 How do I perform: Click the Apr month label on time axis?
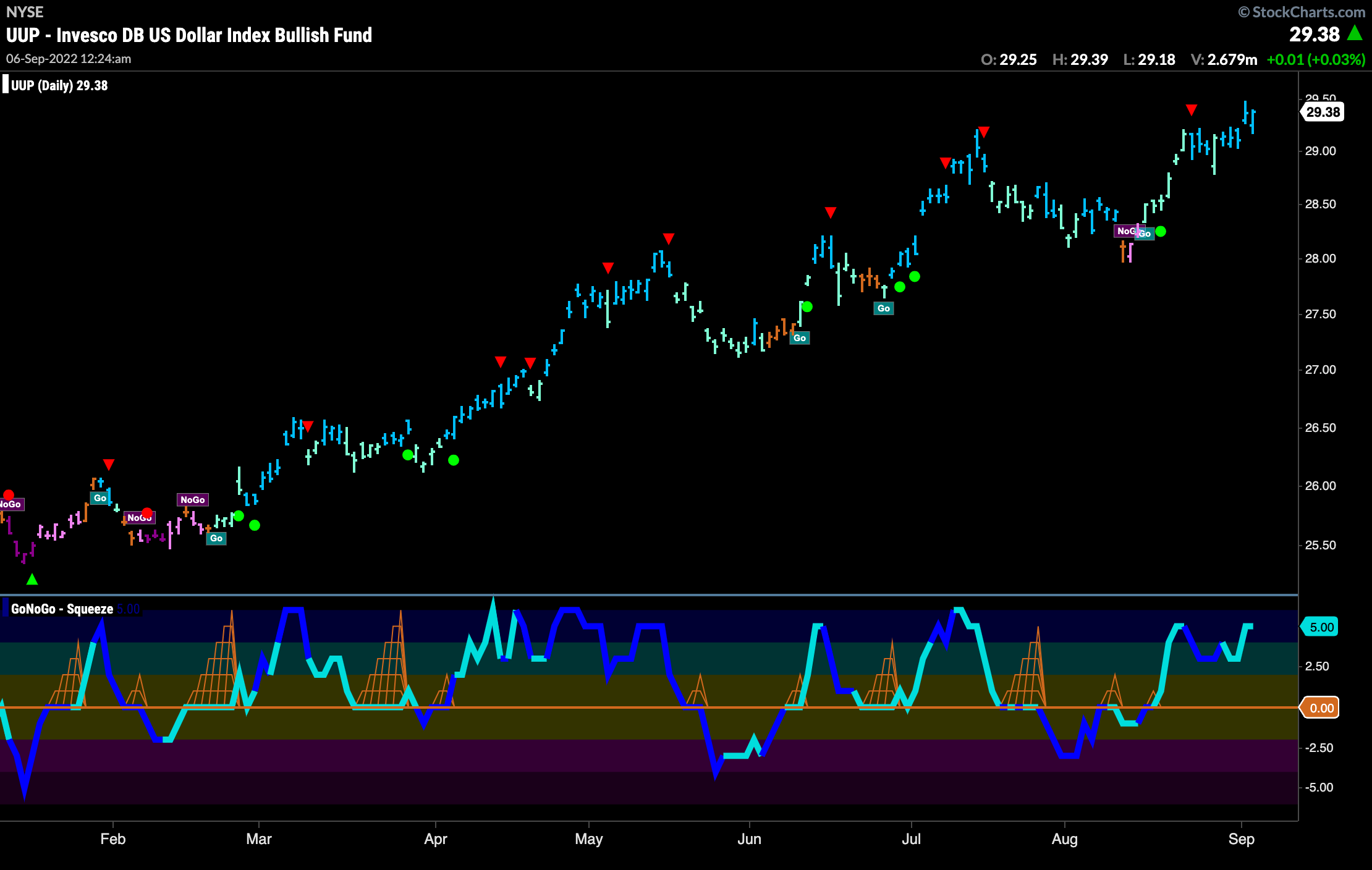(x=436, y=838)
